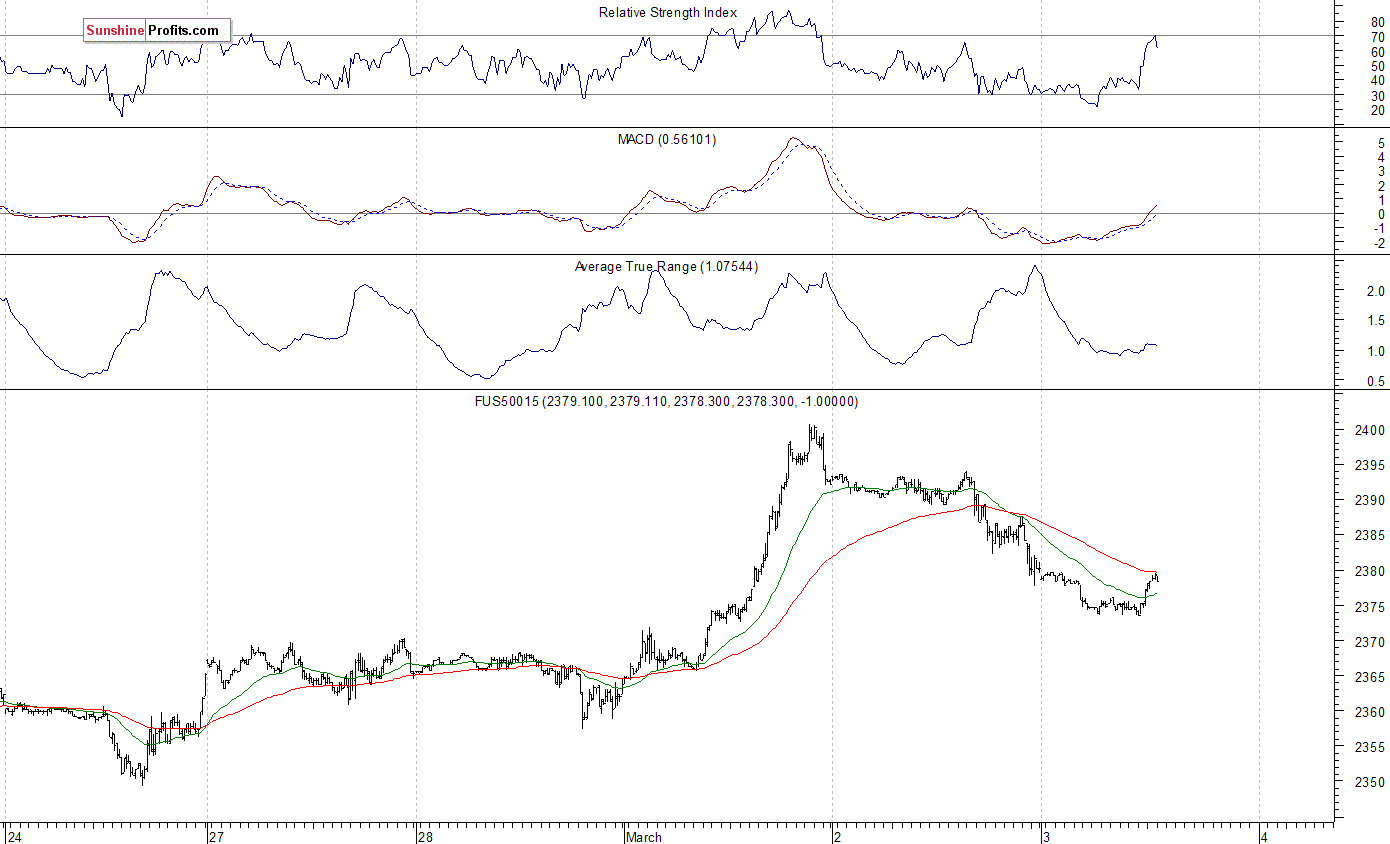Click the FUS50015 price chart title
The width and height of the screenshot is (1390, 844).
point(667,402)
